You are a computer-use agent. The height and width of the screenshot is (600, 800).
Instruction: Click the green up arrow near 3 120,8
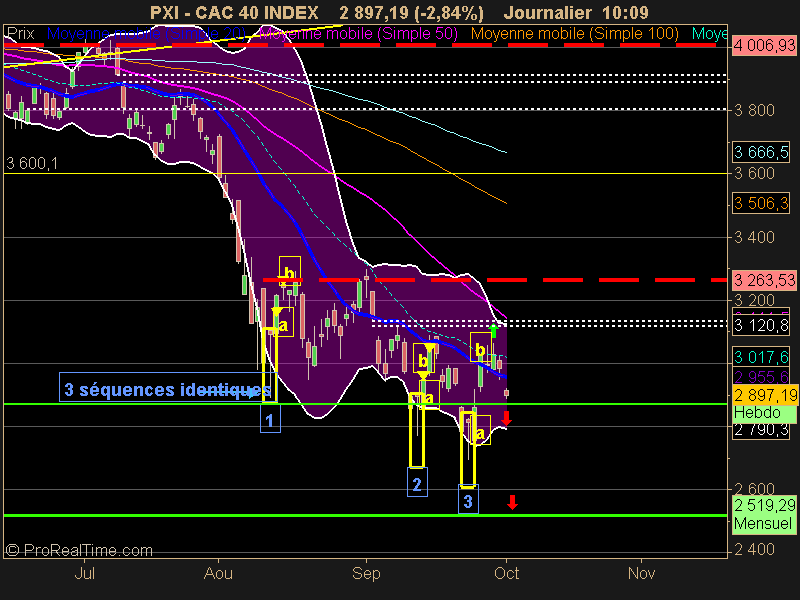[x=493, y=330]
